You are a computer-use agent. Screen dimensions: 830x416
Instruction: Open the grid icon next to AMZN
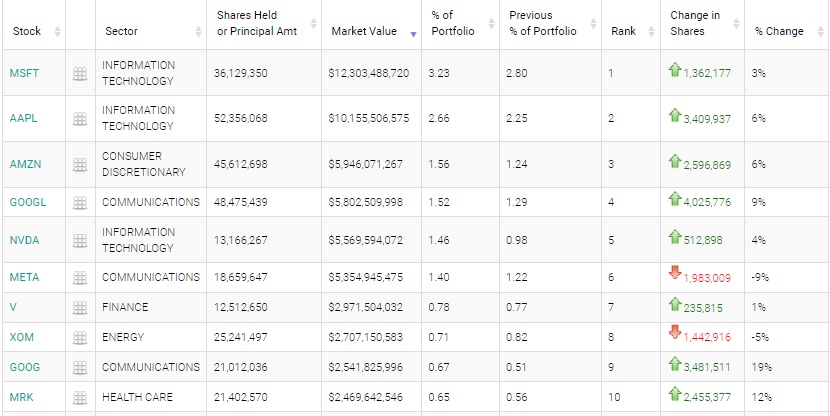pos(80,164)
